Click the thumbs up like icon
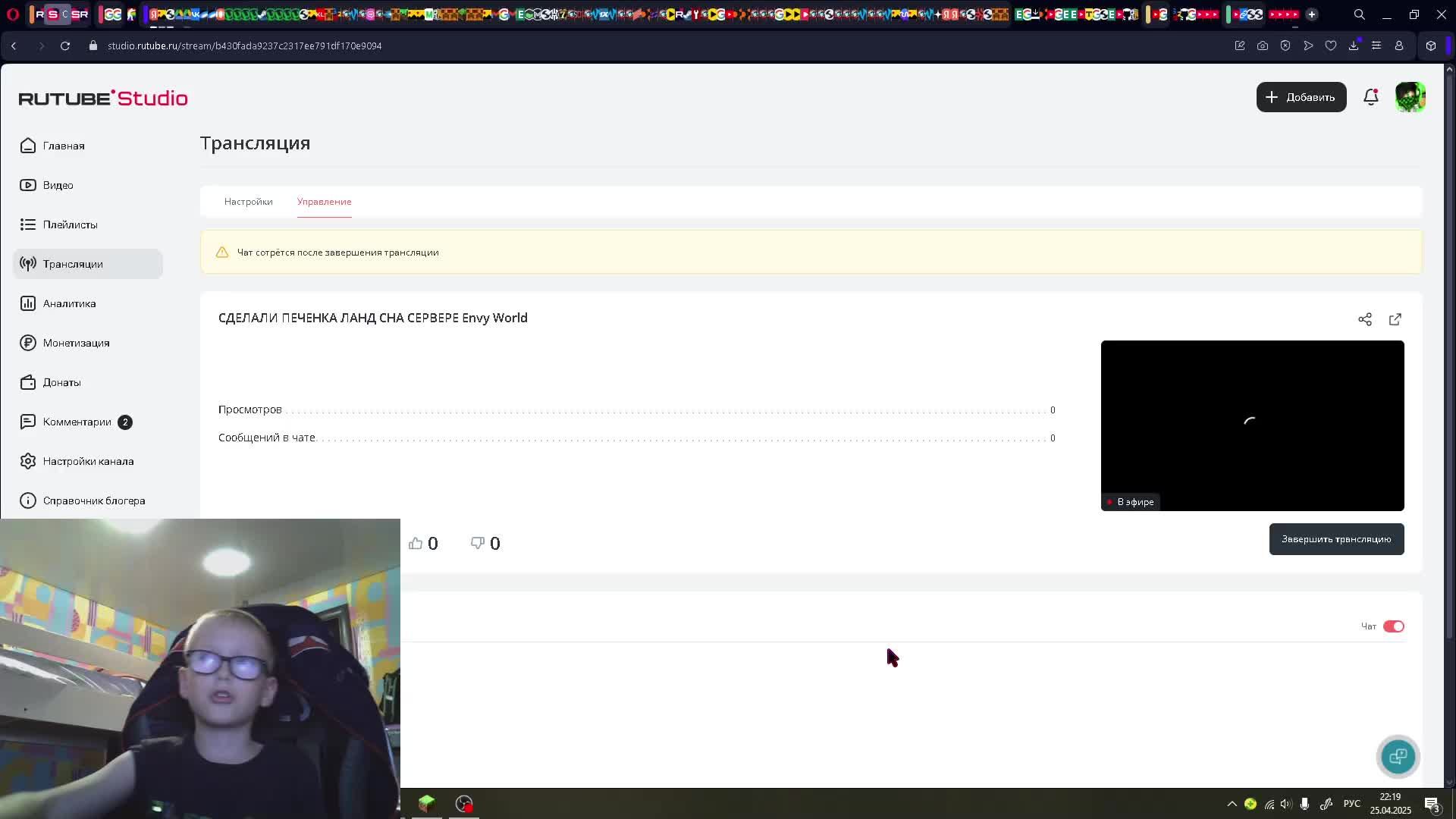This screenshot has width=1456, height=819. point(416,543)
